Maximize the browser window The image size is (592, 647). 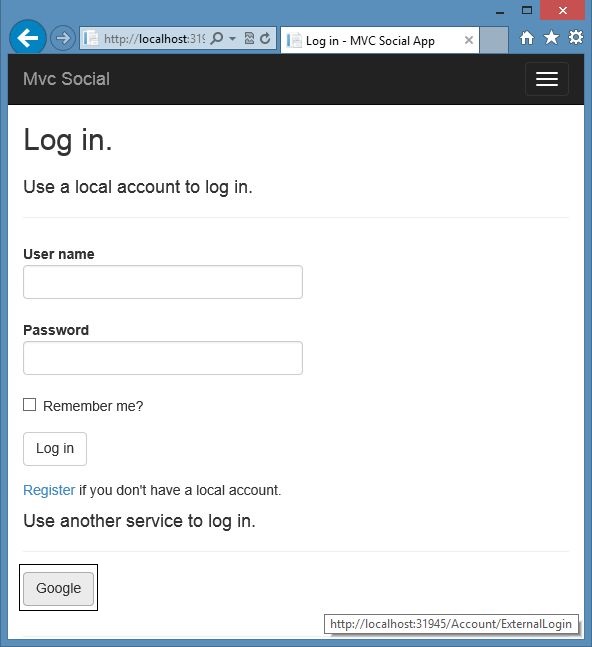[x=527, y=10]
